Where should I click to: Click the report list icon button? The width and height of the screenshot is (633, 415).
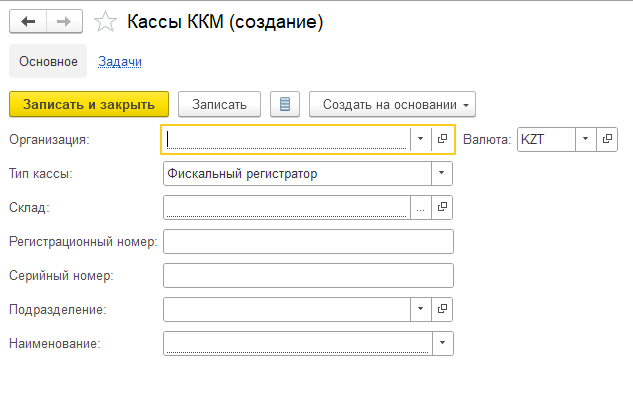click(285, 104)
